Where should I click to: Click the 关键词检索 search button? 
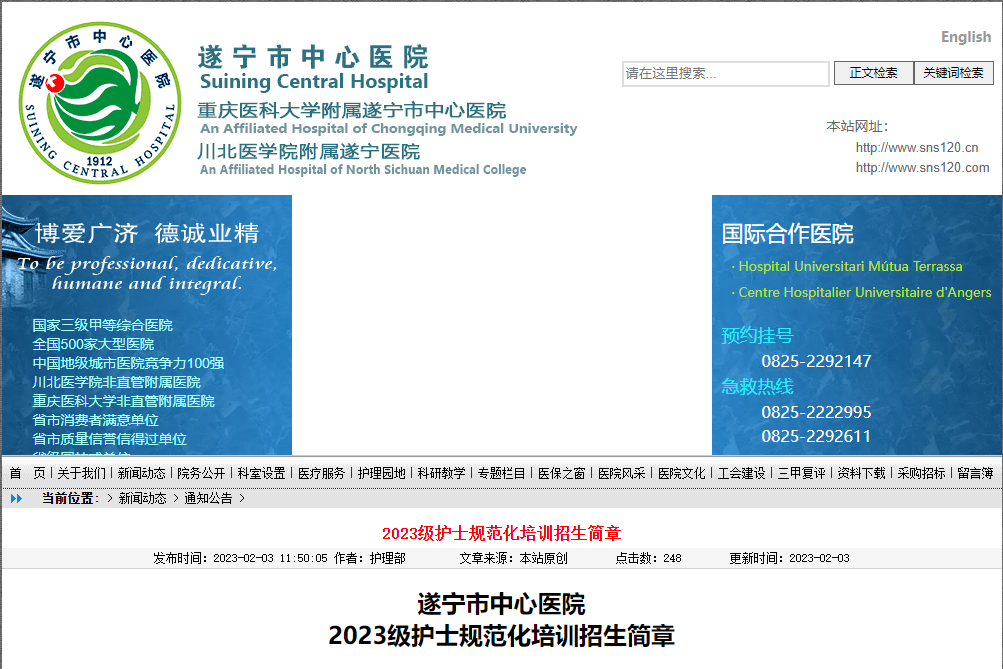point(953,73)
